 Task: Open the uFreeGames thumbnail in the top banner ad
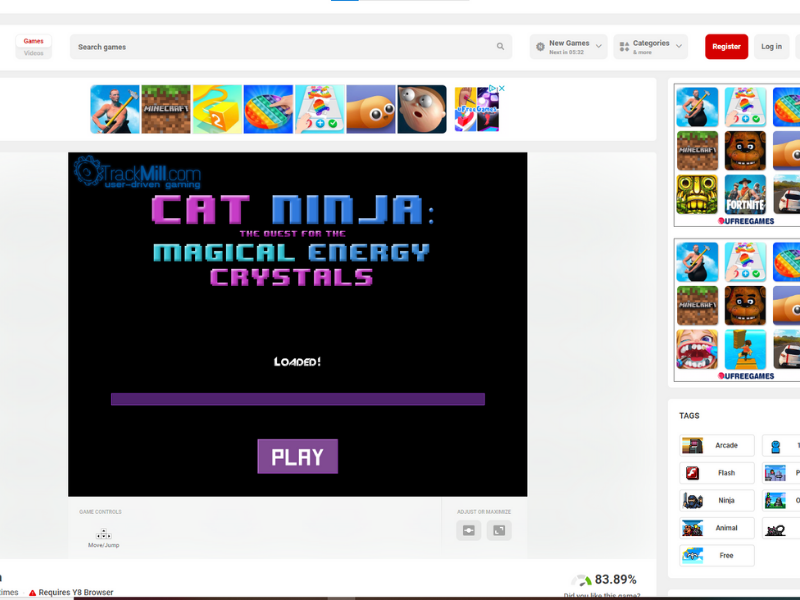[476, 109]
